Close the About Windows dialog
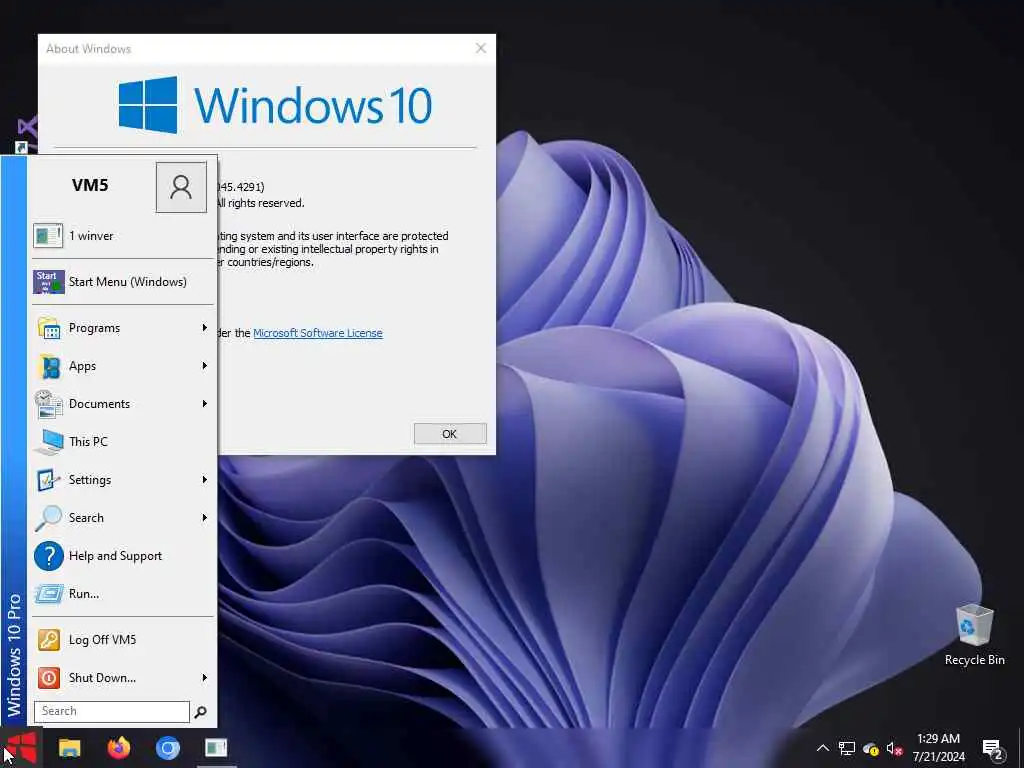Screen dimensions: 1024x768 481,48
